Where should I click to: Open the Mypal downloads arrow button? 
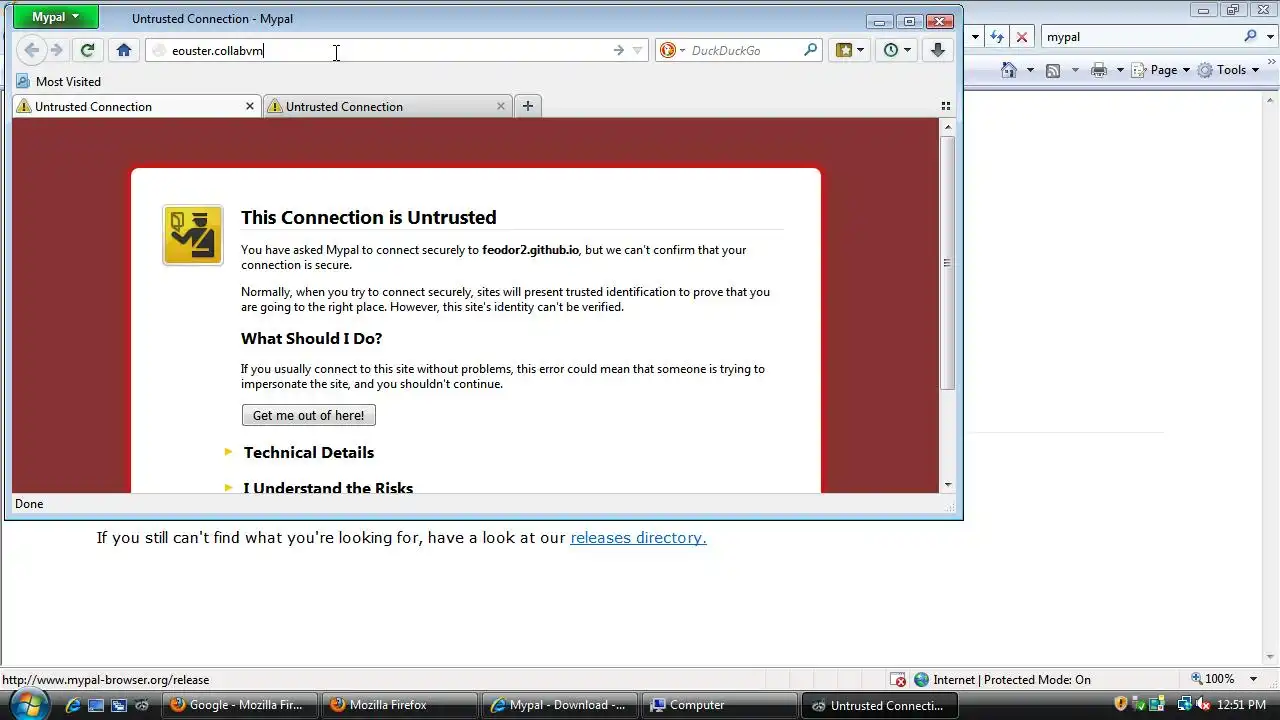tap(937, 50)
